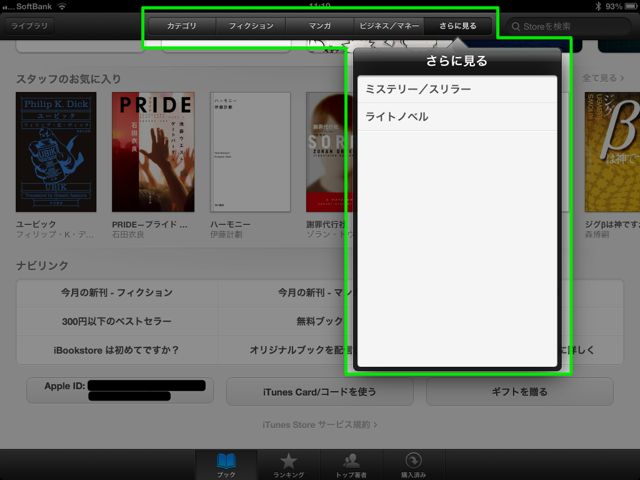Open 300円以下のベストセラー link
Screen dimensions: 640x480
(117, 321)
